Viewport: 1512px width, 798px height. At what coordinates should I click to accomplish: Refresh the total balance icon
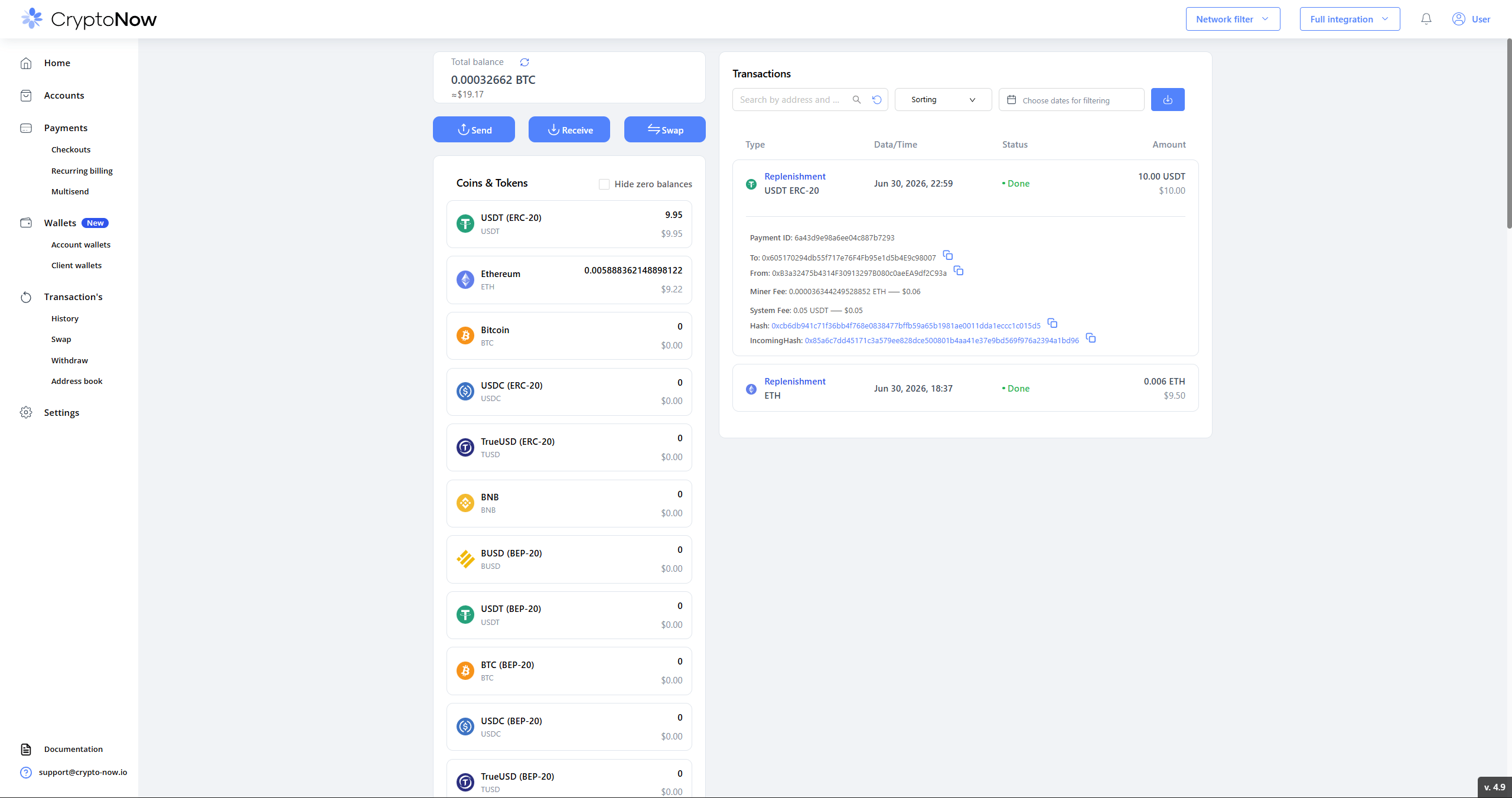pos(524,62)
